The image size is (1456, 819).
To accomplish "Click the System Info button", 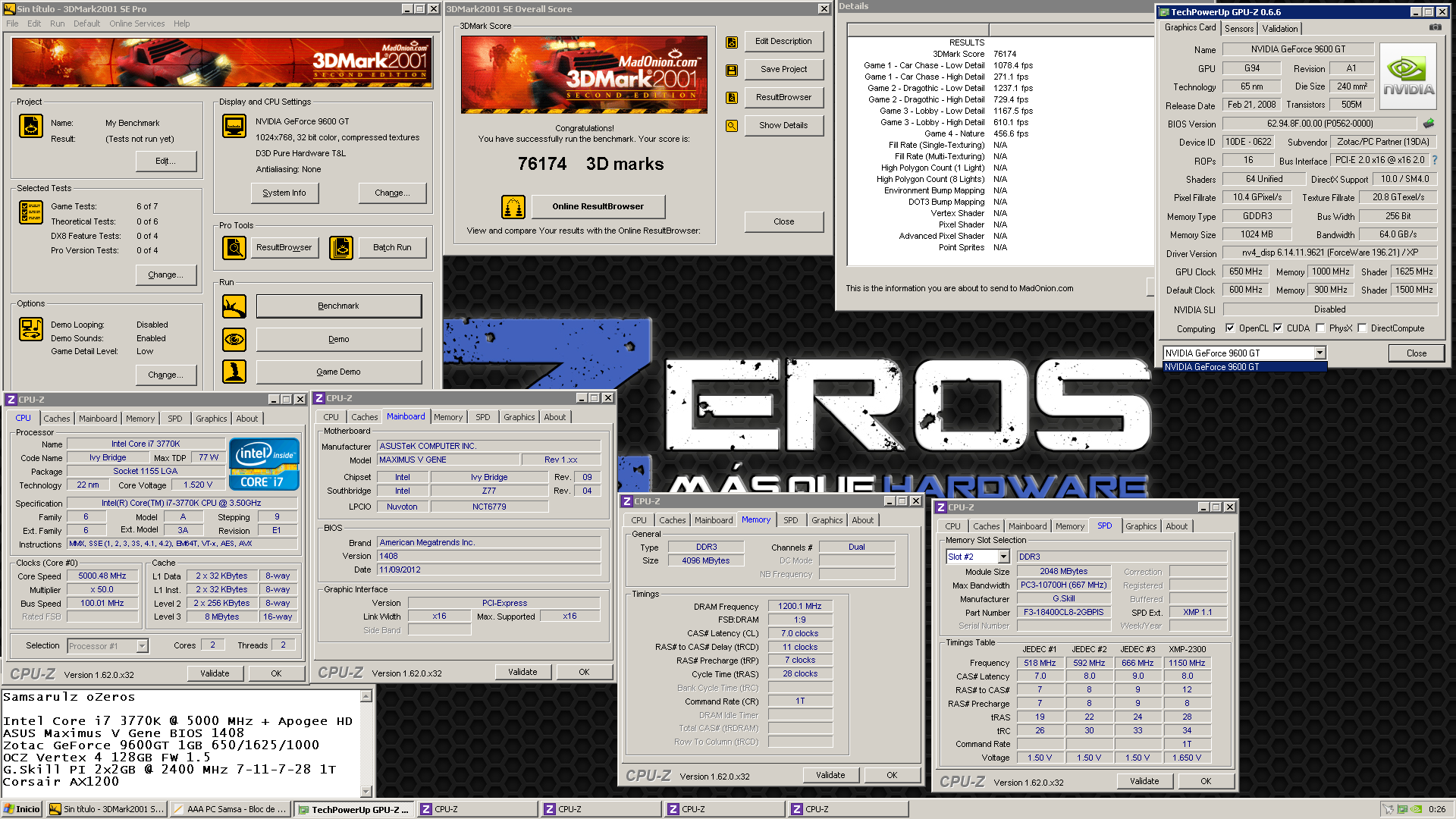I will tap(284, 193).
